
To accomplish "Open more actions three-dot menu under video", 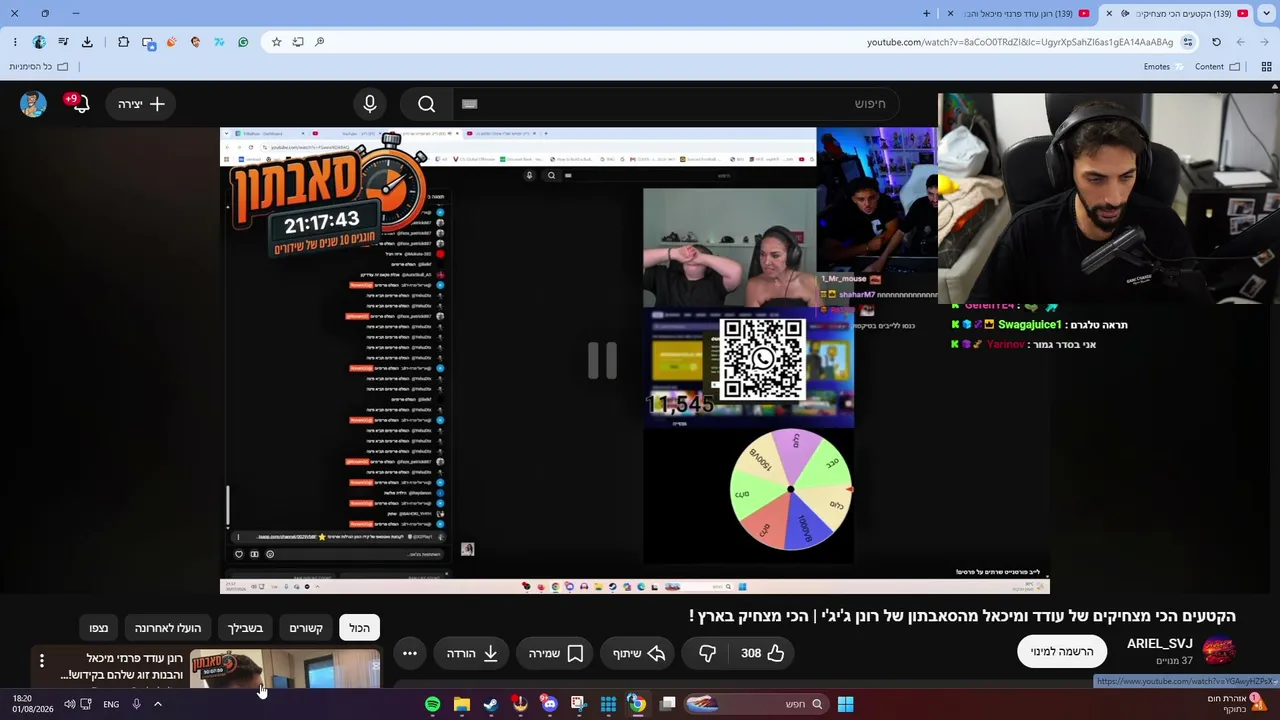I will coord(410,653).
